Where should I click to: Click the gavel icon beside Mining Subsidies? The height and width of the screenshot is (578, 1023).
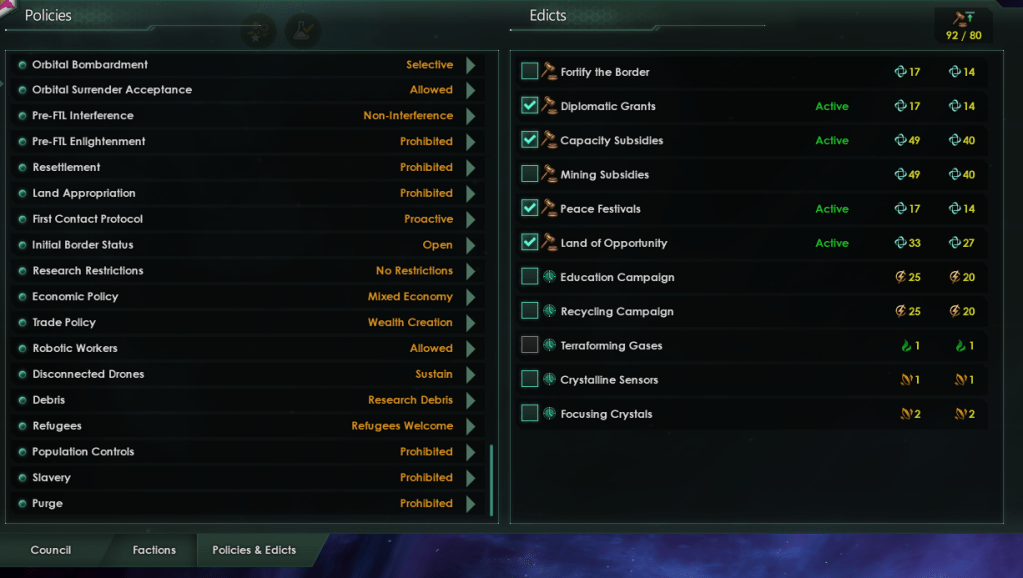tap(549, 174)
